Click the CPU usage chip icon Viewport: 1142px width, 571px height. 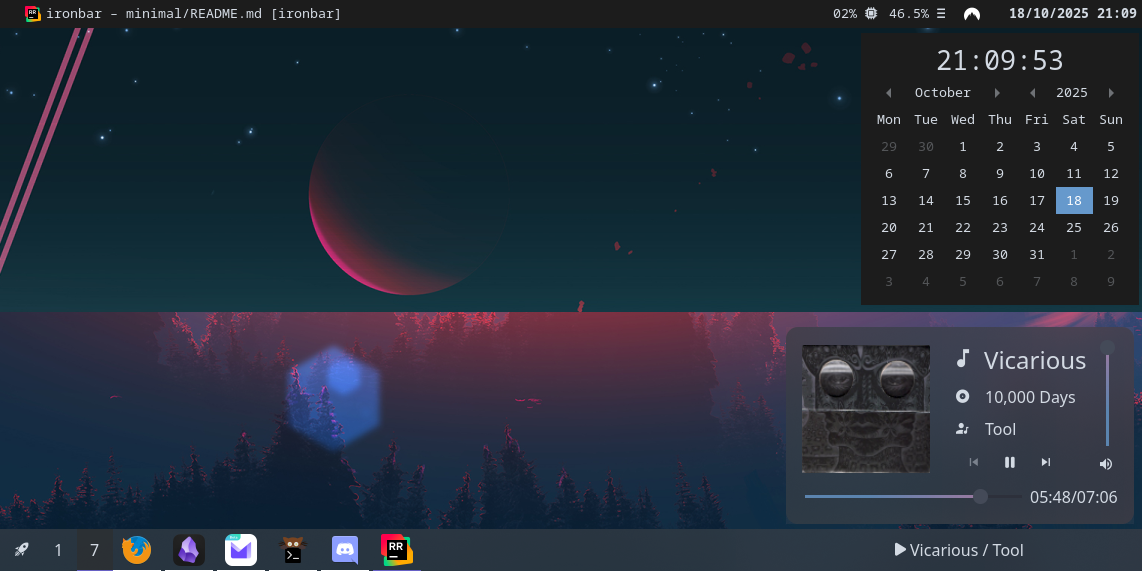[871, 14]
